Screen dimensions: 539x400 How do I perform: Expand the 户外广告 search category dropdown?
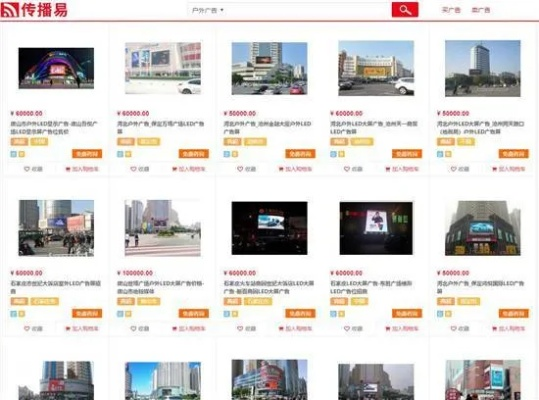pos(207,10)
